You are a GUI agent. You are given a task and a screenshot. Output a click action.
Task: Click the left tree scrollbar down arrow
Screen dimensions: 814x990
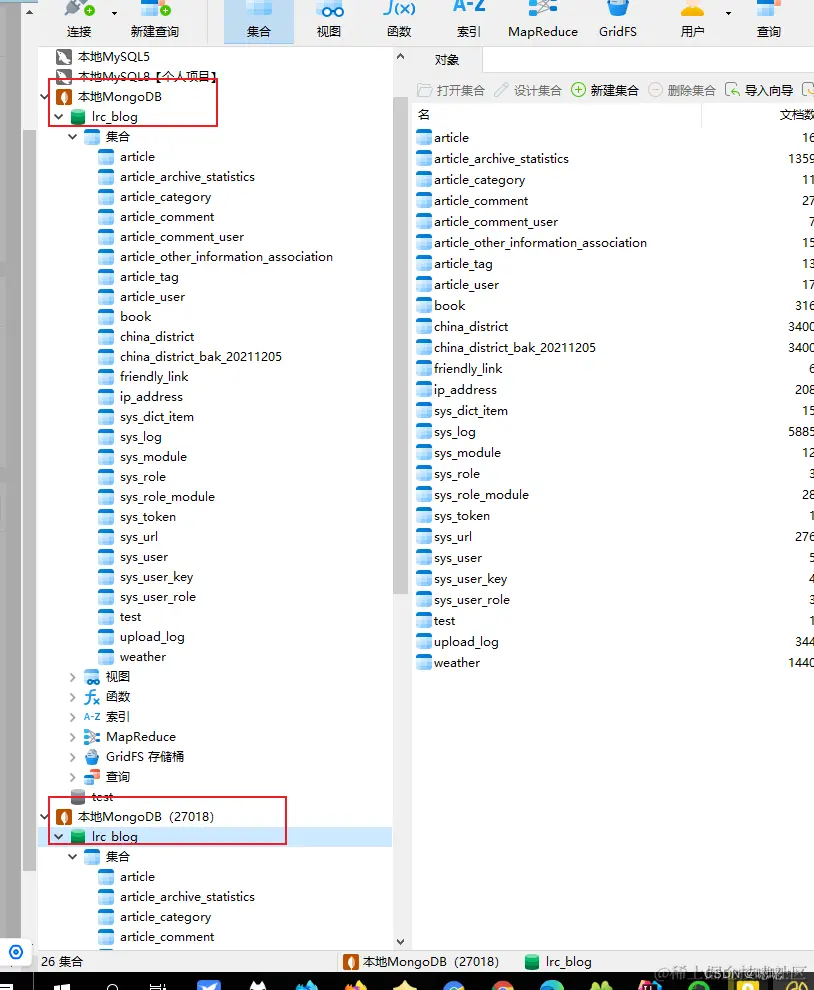400,942
